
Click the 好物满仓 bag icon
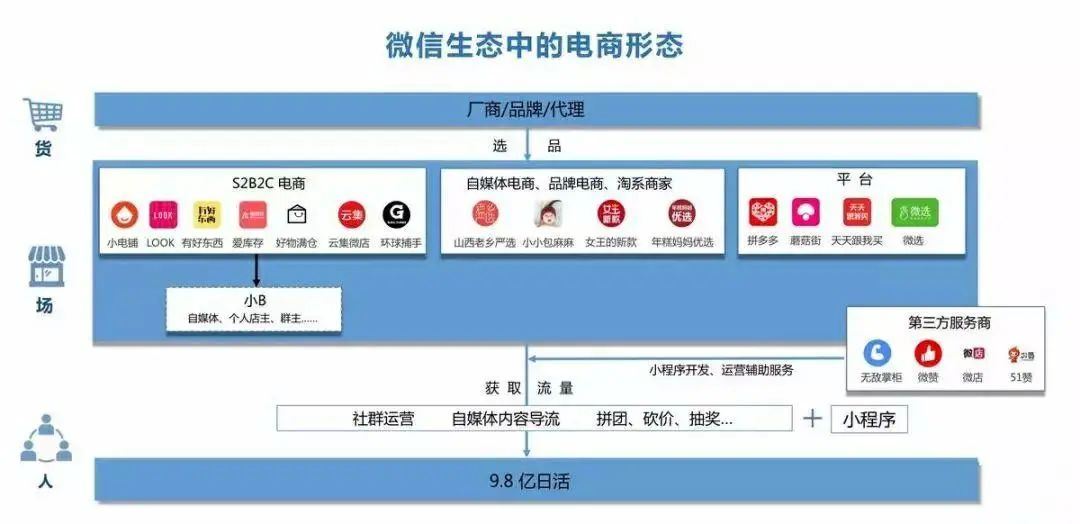click(297, 215)
